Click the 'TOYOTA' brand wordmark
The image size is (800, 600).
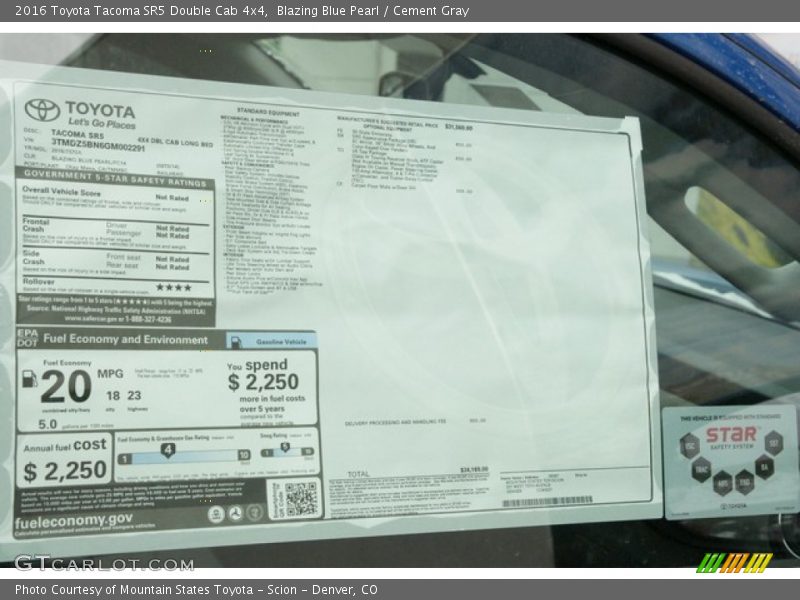pos(101,110)
